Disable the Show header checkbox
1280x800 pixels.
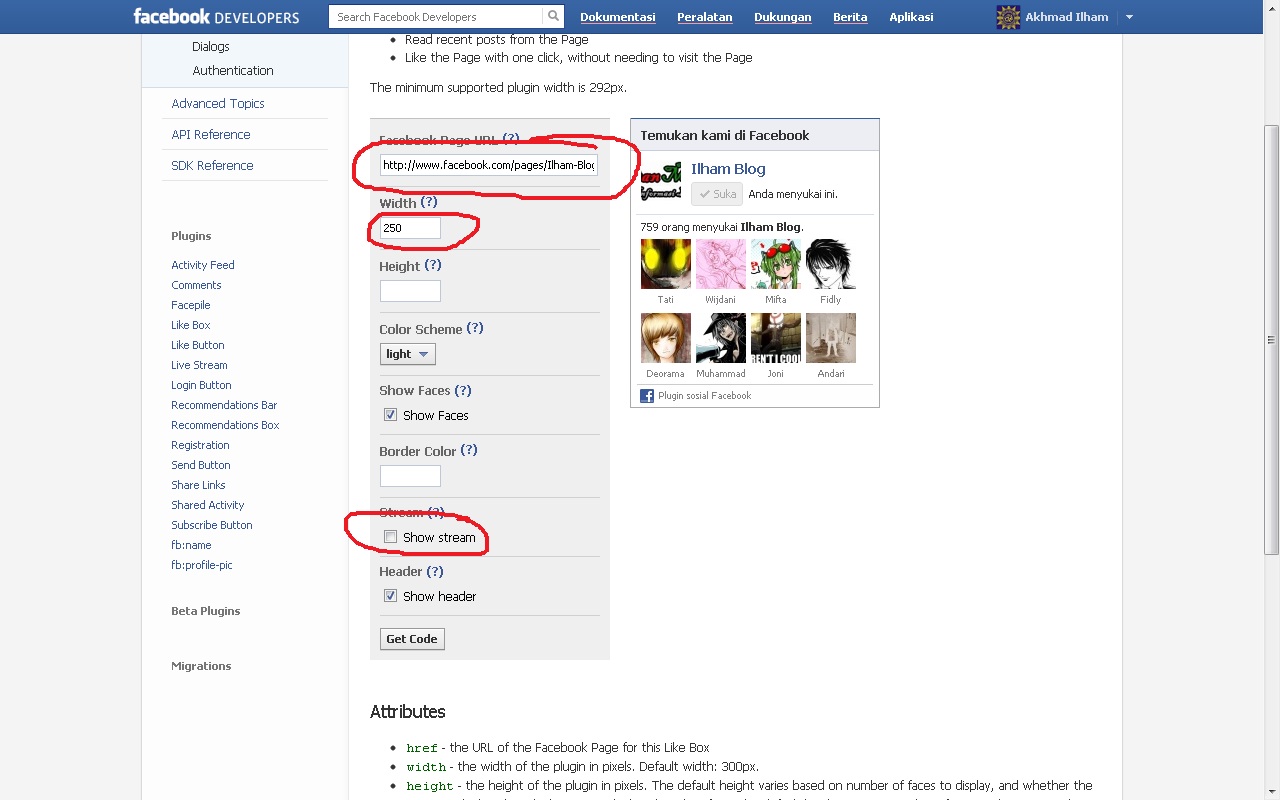[x=390, y=596]
